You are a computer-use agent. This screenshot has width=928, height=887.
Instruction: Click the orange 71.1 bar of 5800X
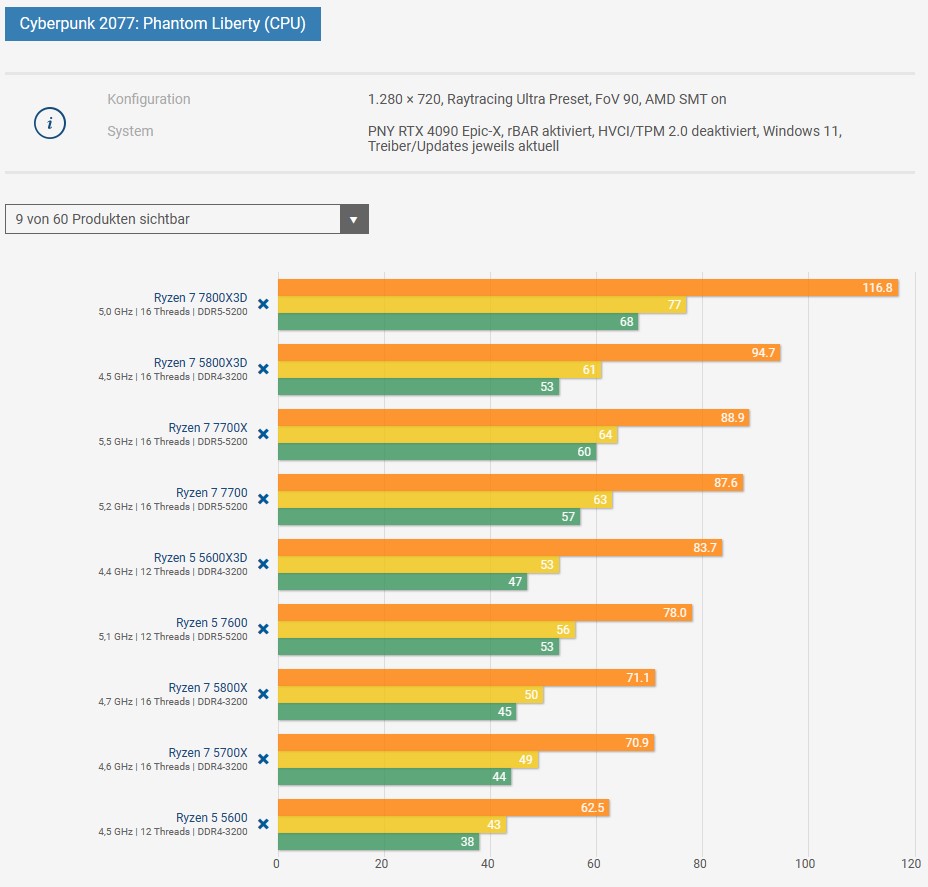pos(466,678)
